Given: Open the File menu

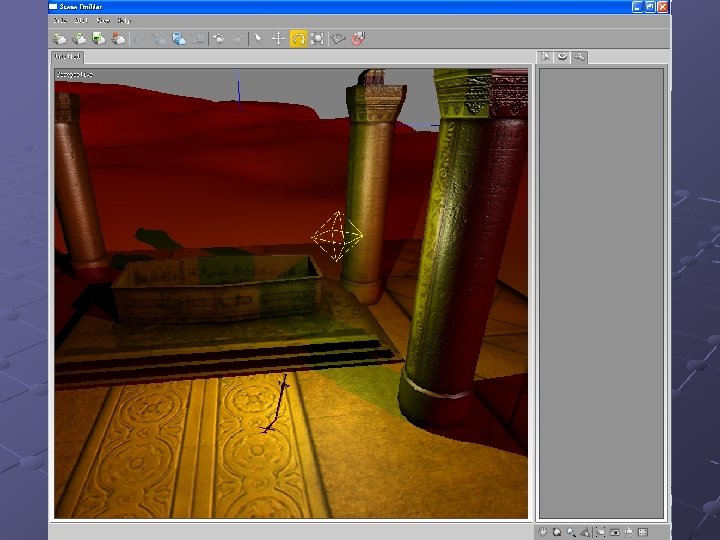Looking at the screenshot, I should point(62,20).
